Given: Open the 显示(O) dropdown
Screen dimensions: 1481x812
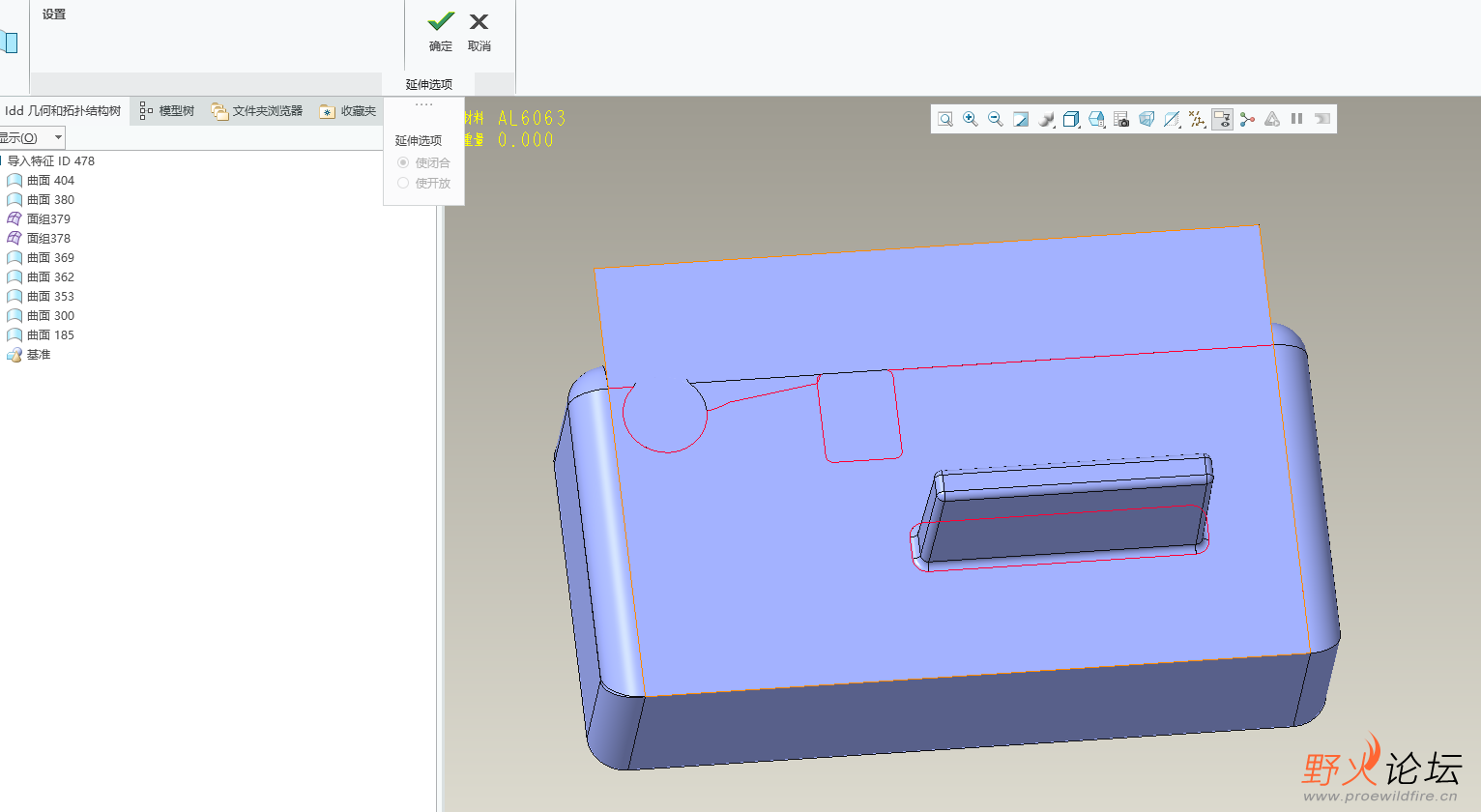Looking at the screenshot, I should click(32, 137).
